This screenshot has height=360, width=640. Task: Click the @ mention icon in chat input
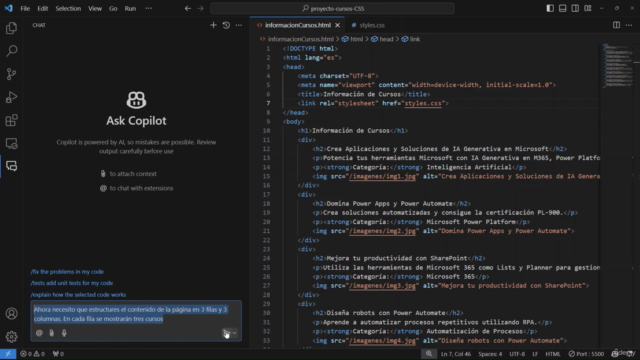(x=39, y=333)
